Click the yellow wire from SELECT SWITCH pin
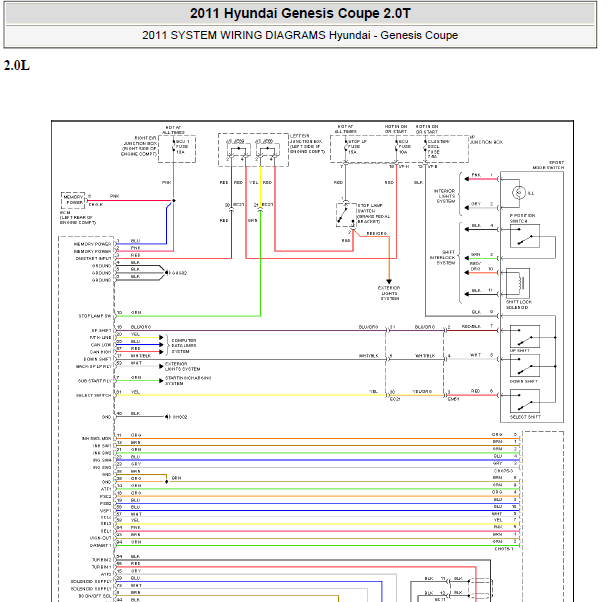Screen dimensions: 608x602 pos(250,395)
